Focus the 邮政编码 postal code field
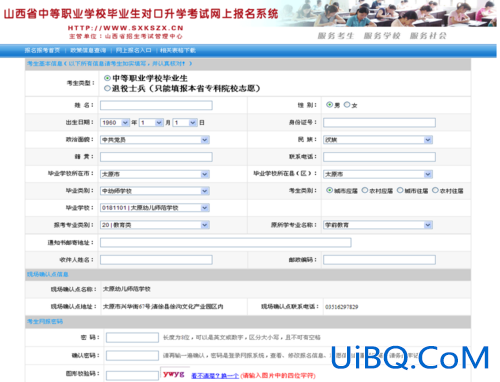 coord(379,260)
